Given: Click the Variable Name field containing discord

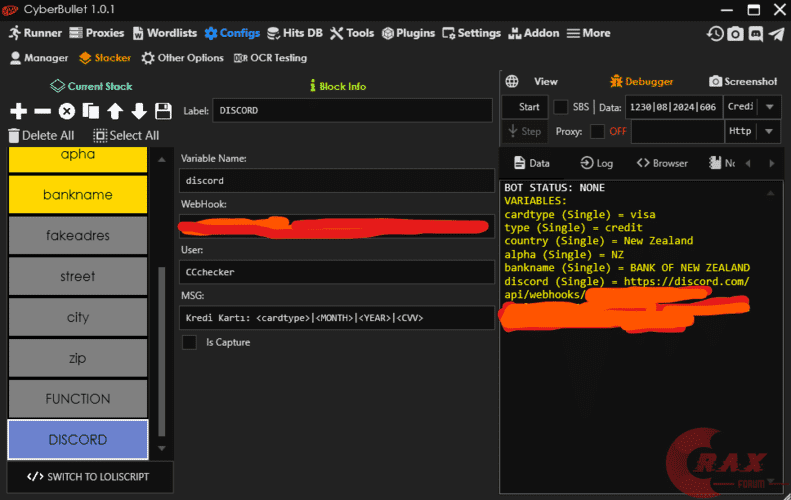Looking at the screenshot, I should coord(337,180).
